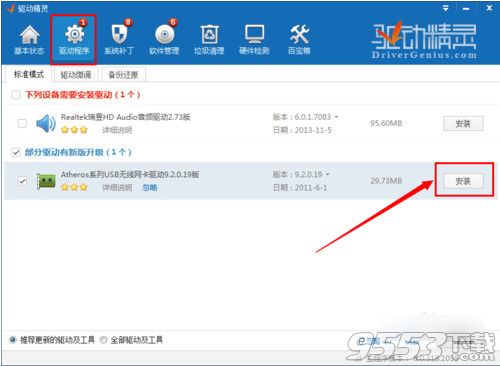Open the title bar menu arrow icon
The height and width of the screenshot is (366, 500).
tap(446, 8)
